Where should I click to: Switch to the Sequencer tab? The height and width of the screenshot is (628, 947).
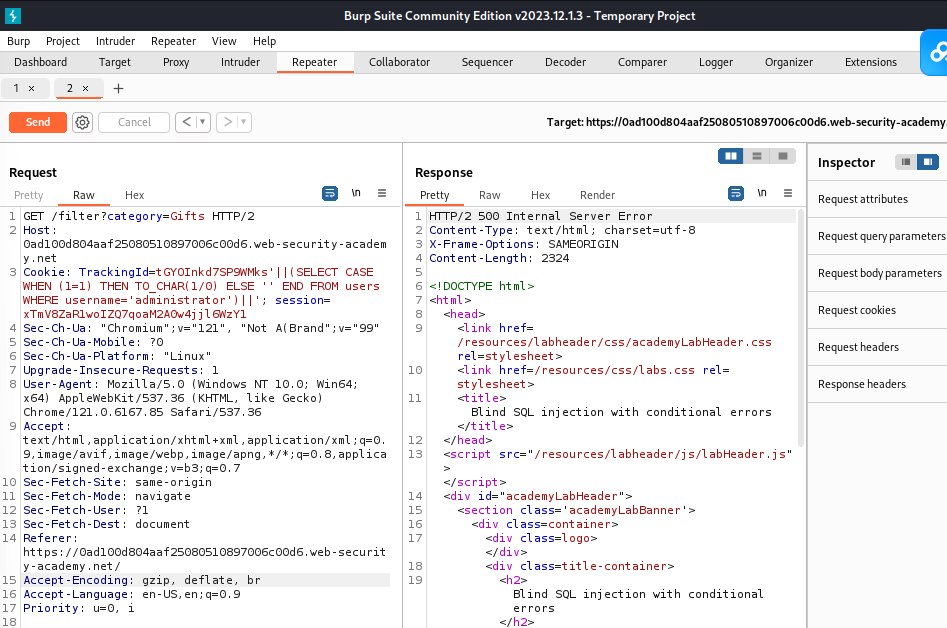(487, 62)
